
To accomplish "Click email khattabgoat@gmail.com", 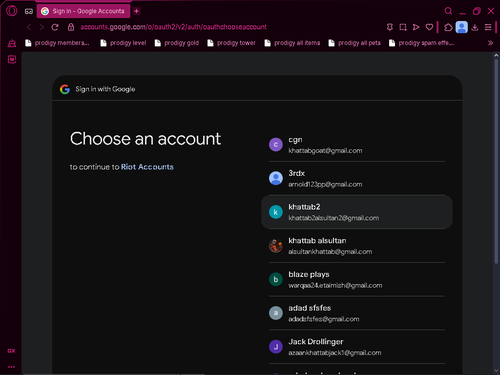I will pos(325,151).
